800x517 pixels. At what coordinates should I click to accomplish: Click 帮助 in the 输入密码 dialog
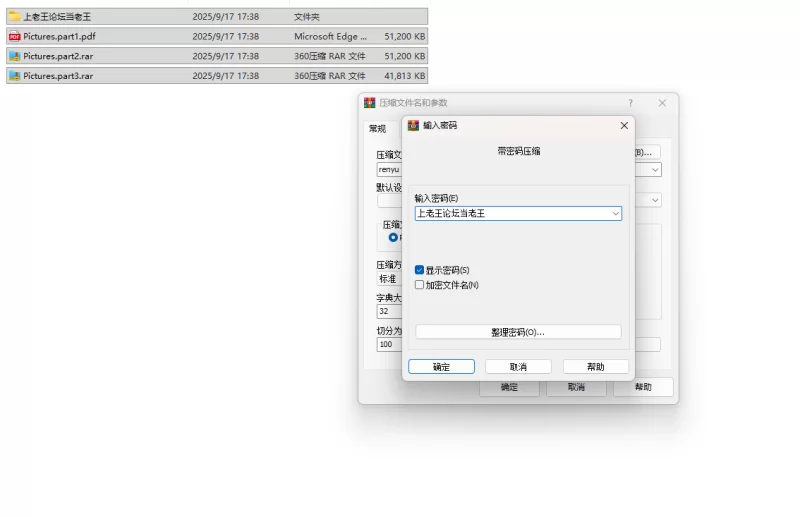(595, 367)
